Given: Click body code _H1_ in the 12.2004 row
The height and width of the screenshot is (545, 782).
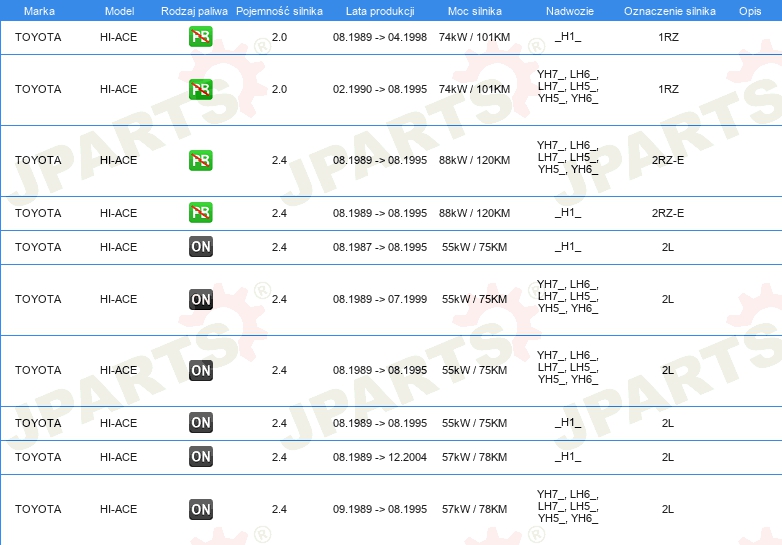Looking at the screenshot, I should (x=568, y=456).
